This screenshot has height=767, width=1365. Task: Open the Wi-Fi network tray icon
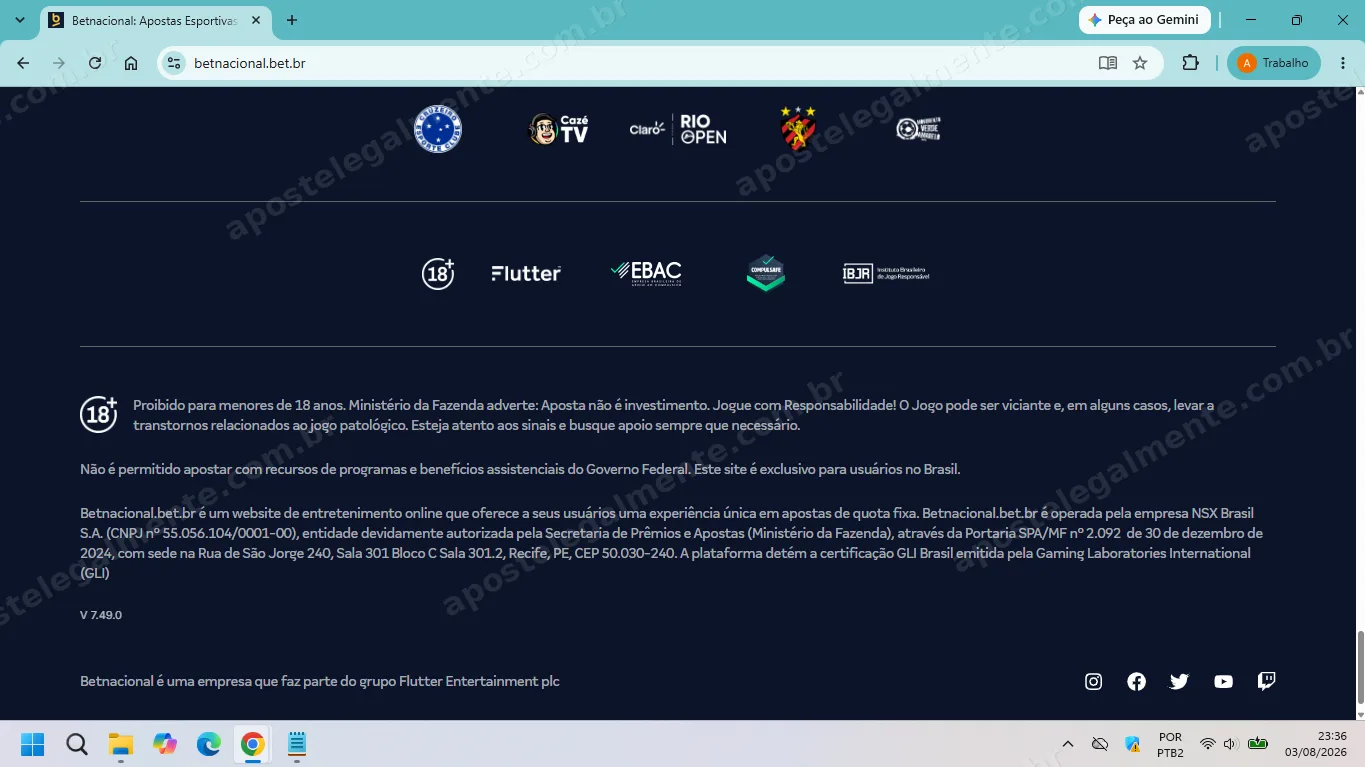[x=1207, y=744]
